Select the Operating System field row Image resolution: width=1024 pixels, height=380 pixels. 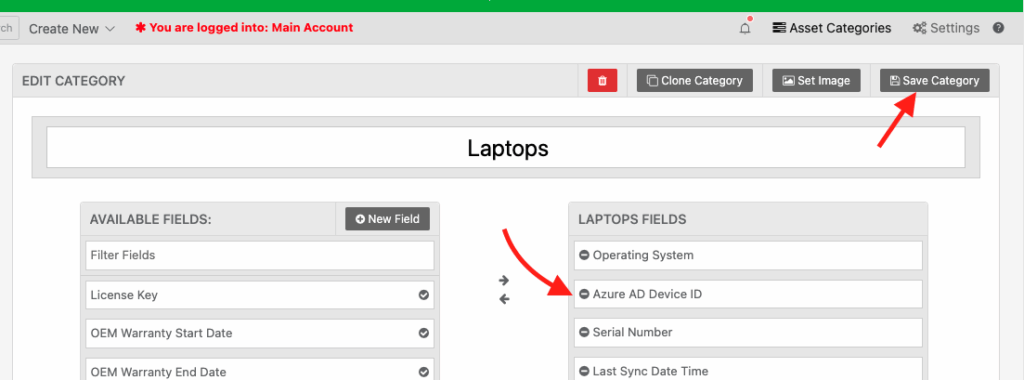point(748,255)
